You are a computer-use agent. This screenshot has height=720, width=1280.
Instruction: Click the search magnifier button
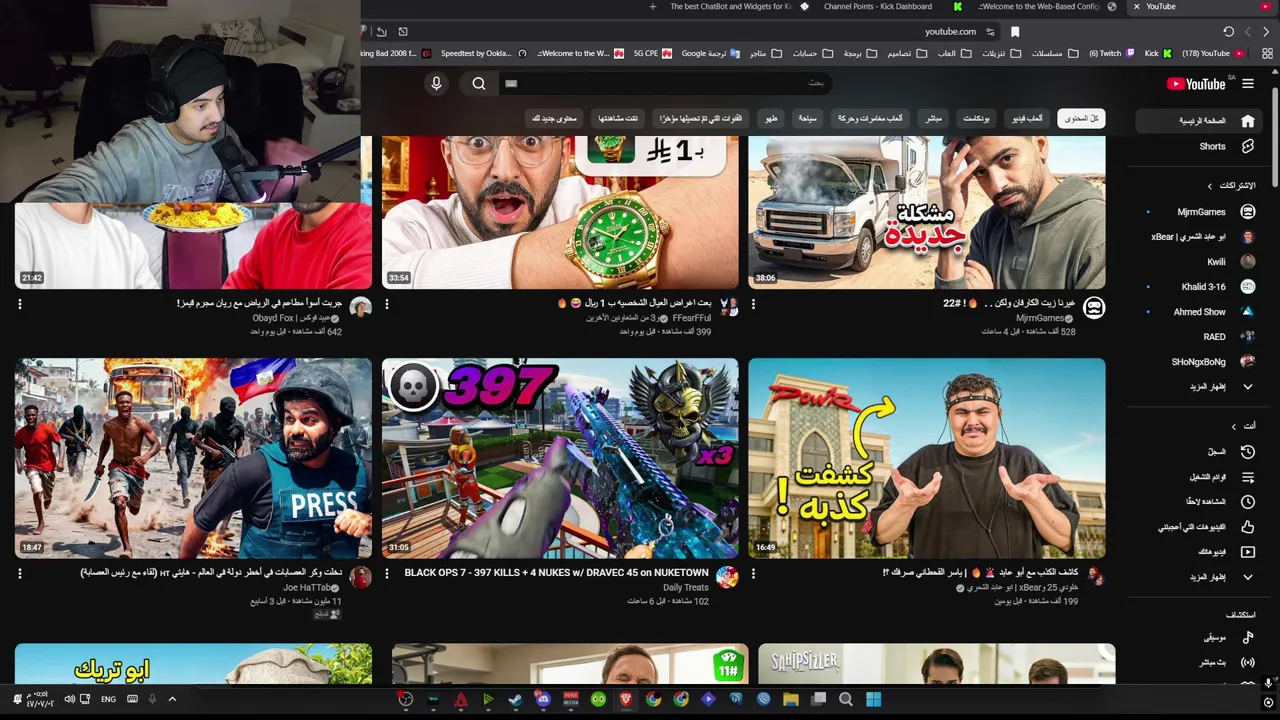point(479,84)
